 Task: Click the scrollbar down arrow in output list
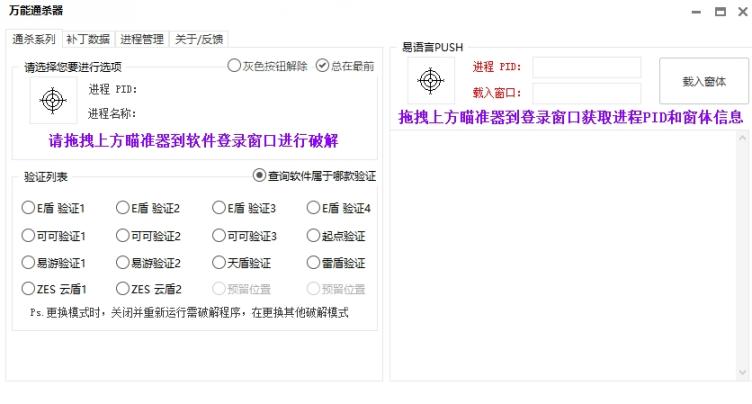[742, 372]
